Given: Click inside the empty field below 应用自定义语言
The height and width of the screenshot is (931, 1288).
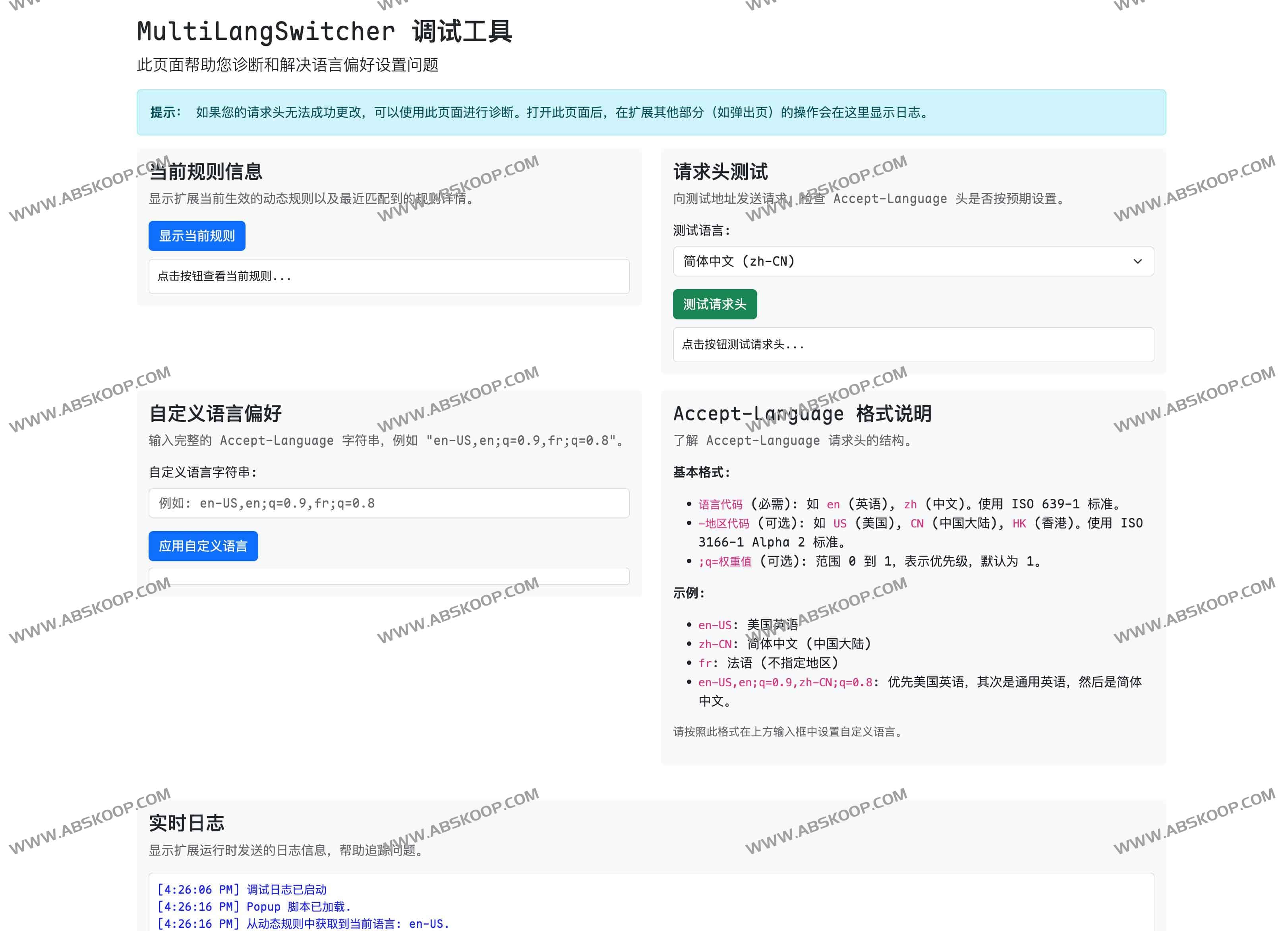Looking at the screenshot, I should [389, 576].
